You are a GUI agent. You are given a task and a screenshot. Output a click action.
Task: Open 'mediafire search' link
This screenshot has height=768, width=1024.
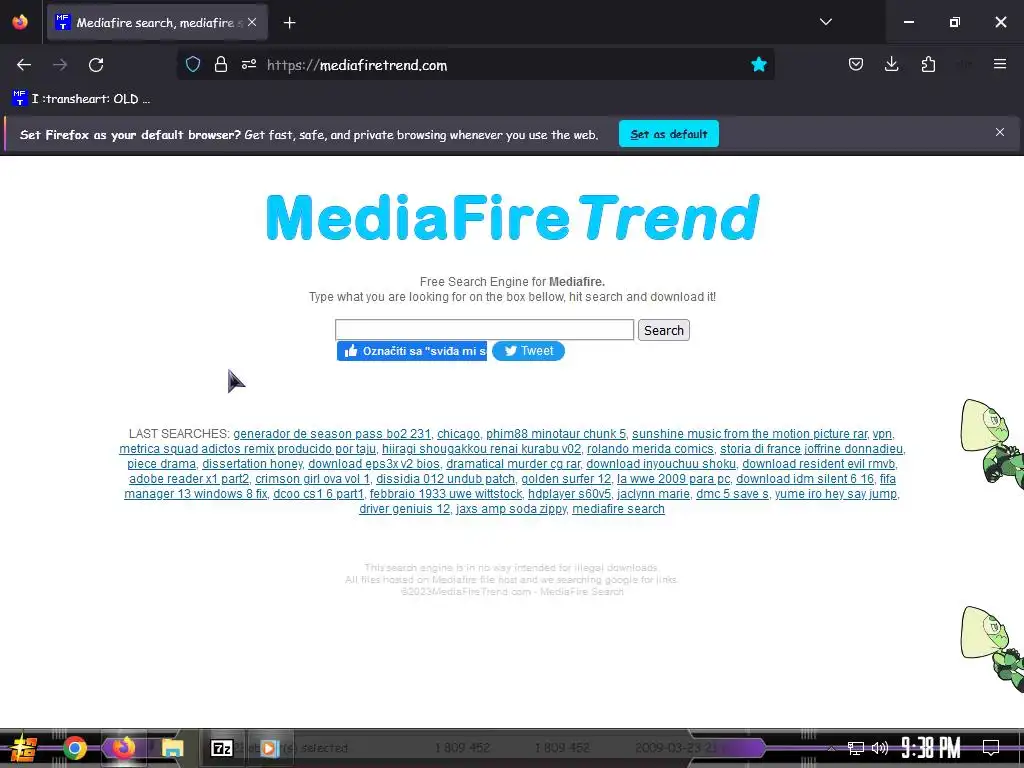tap(618, 509)
